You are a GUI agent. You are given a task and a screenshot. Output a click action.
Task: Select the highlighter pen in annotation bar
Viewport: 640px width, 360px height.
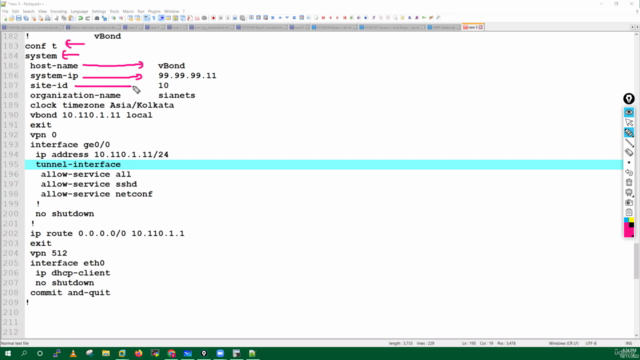[x=629, y=133]
